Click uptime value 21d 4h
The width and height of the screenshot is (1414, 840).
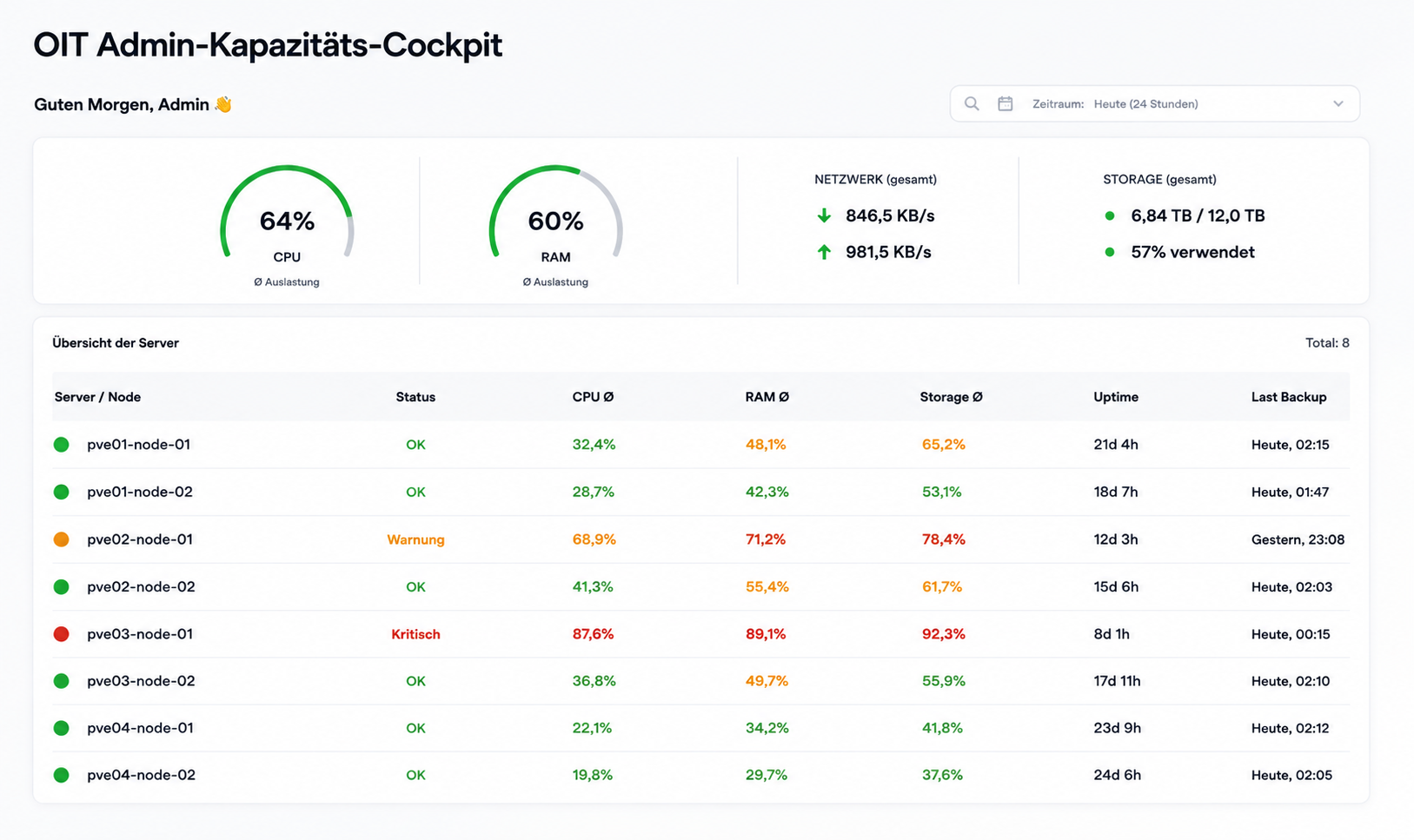click(x=1116, y=445)
